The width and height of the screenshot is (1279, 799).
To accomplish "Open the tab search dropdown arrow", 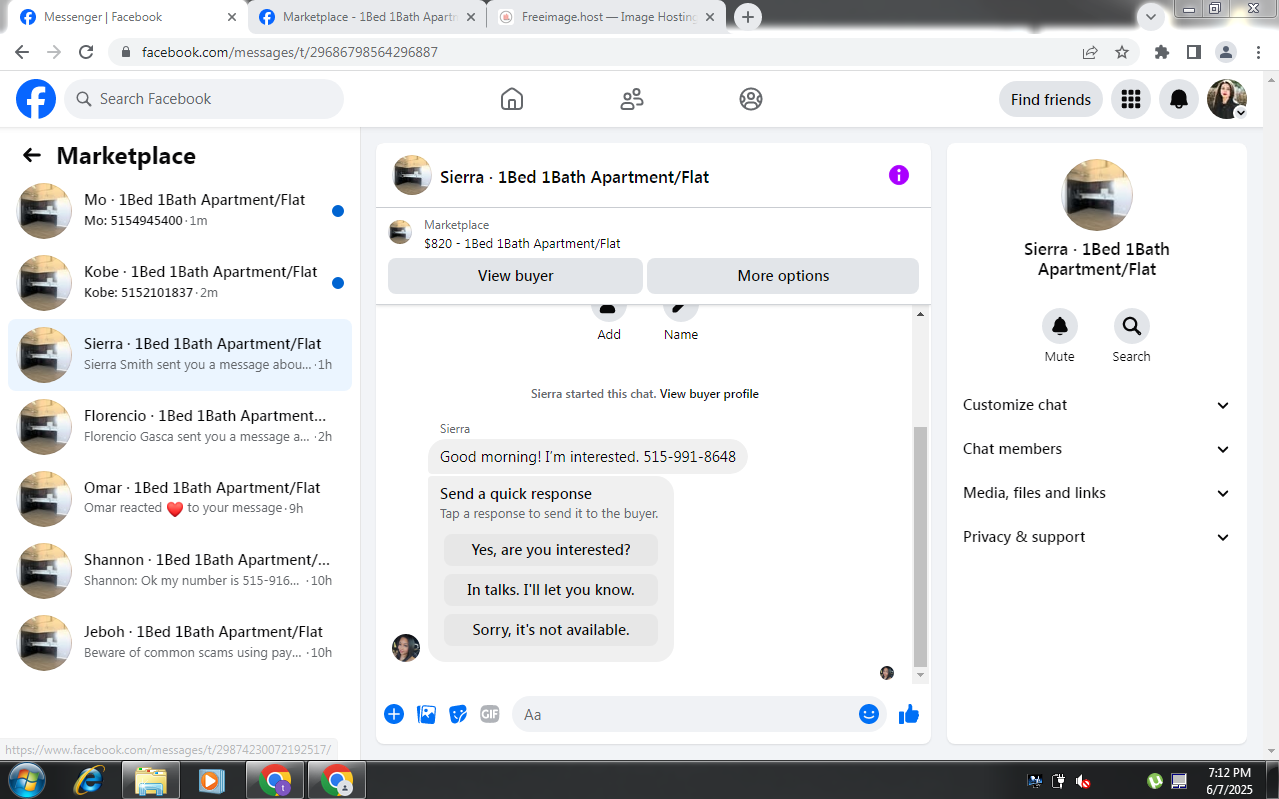I will click(1151, 16).
